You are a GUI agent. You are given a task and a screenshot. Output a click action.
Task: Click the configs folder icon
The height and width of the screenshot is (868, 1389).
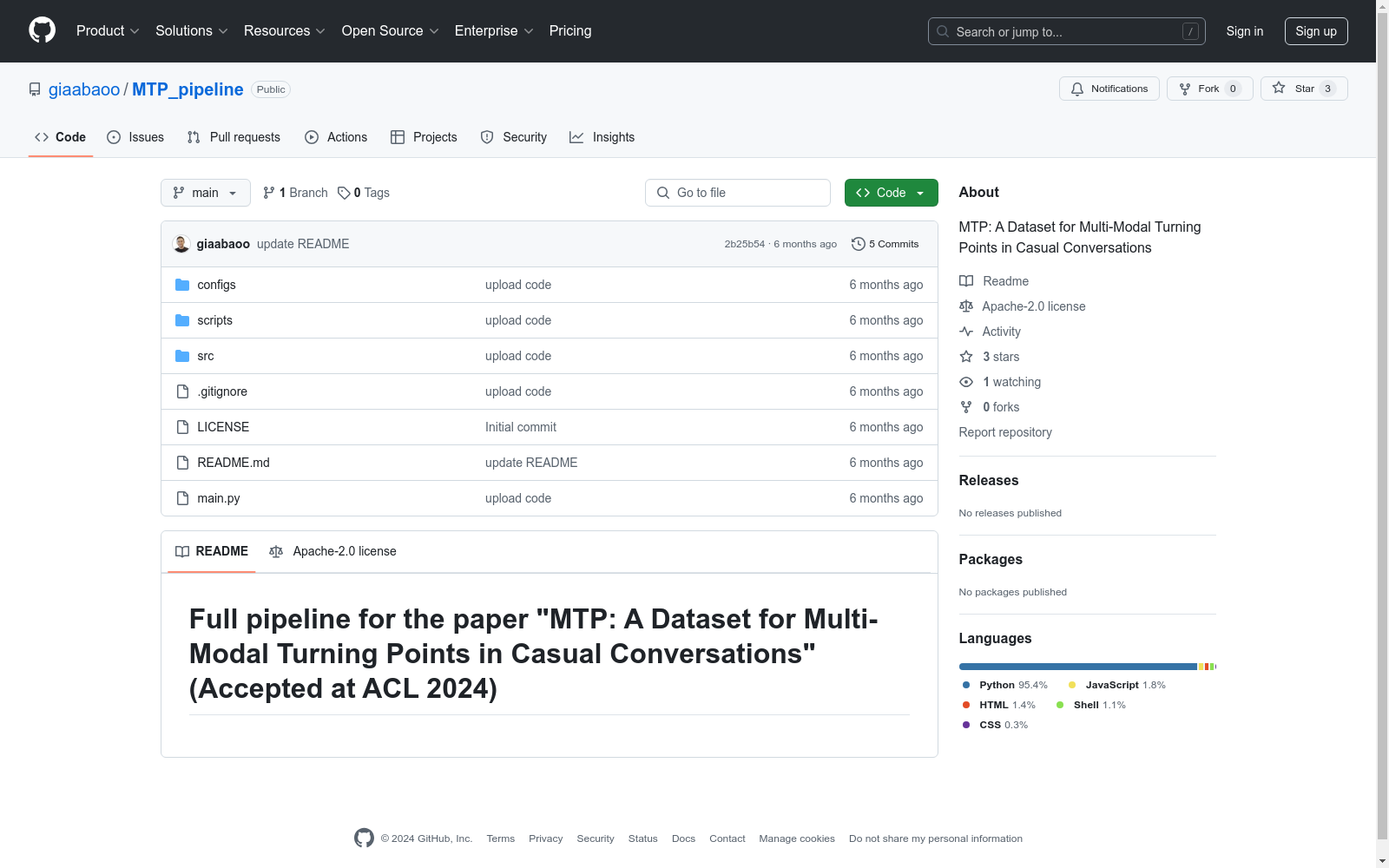point(182,285)
